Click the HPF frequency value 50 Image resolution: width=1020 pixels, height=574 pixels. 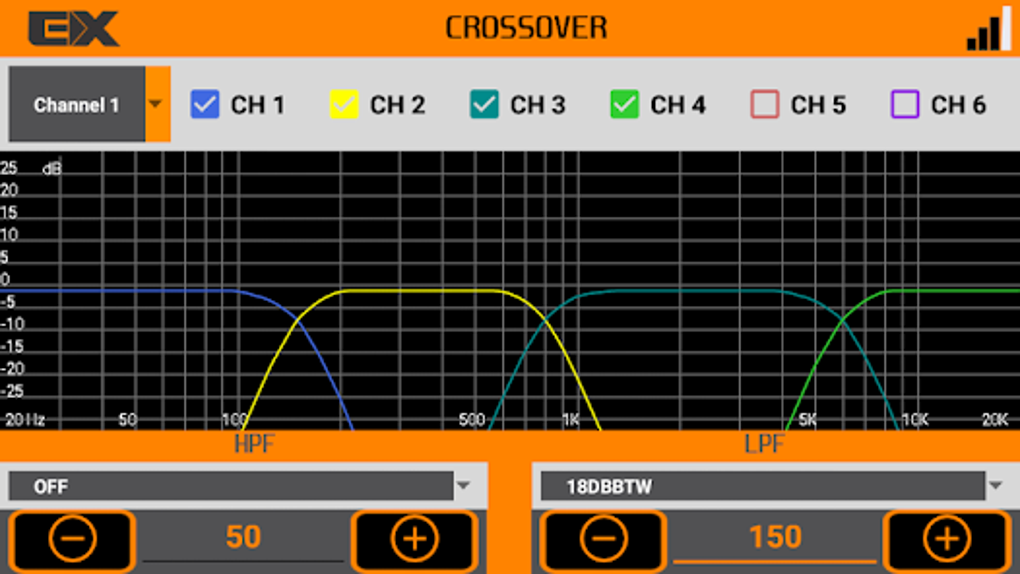coord(243,538)
